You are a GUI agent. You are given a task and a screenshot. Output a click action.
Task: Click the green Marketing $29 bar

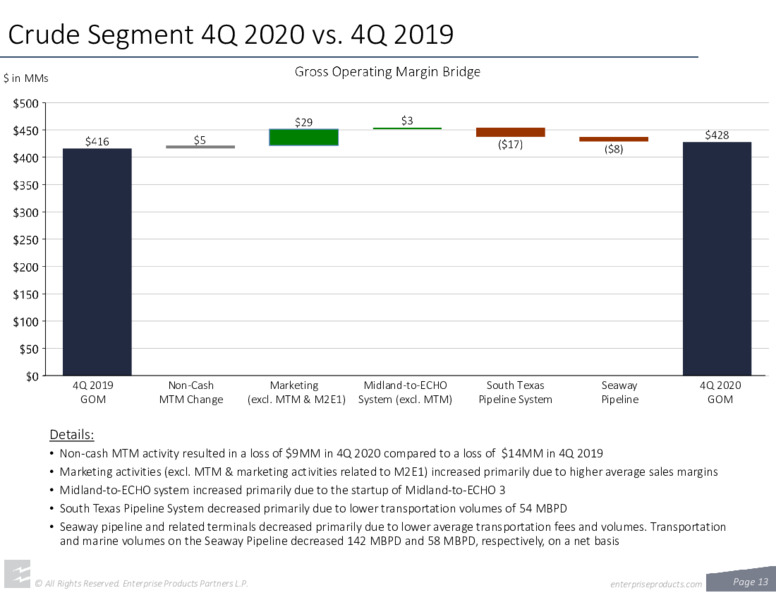304,137
